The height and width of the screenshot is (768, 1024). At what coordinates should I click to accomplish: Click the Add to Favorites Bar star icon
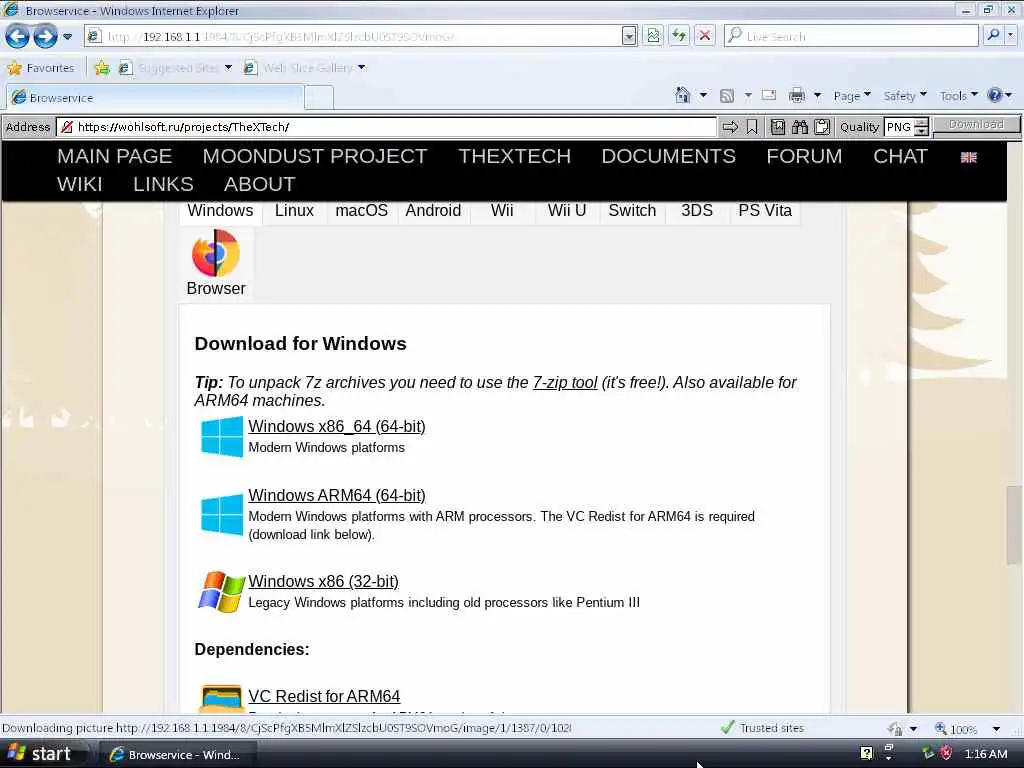click(x=102, y=68)
